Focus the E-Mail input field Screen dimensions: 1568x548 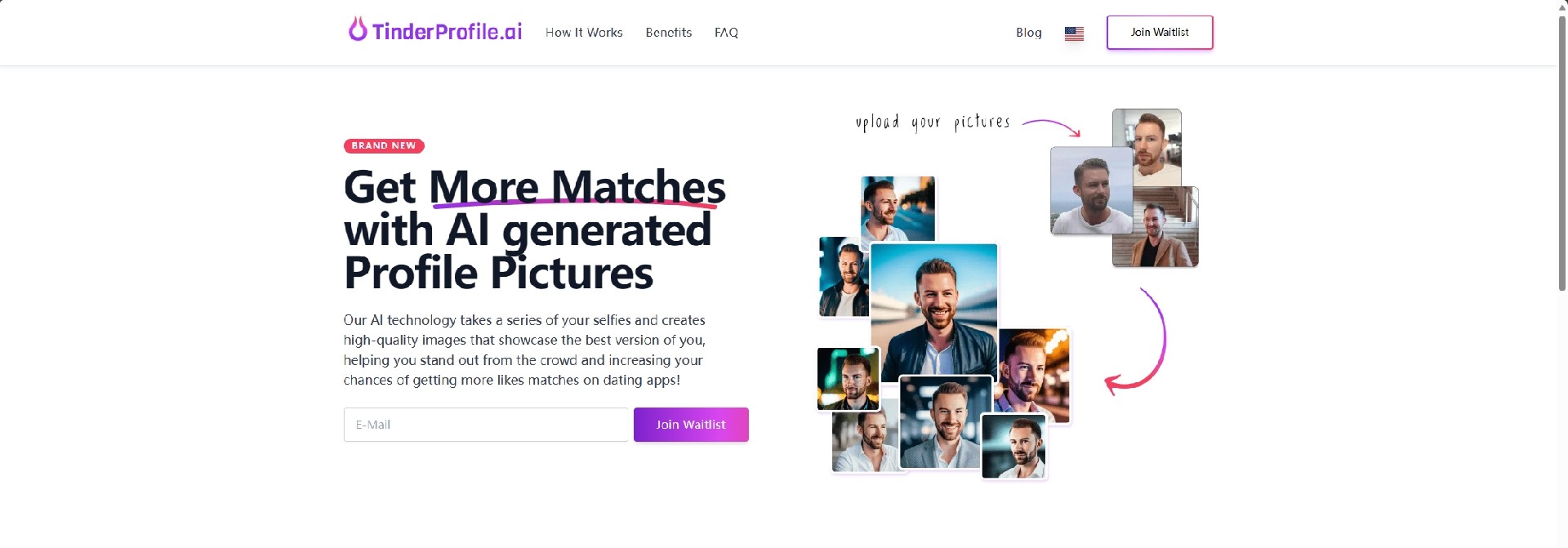[x=486, y=425]
